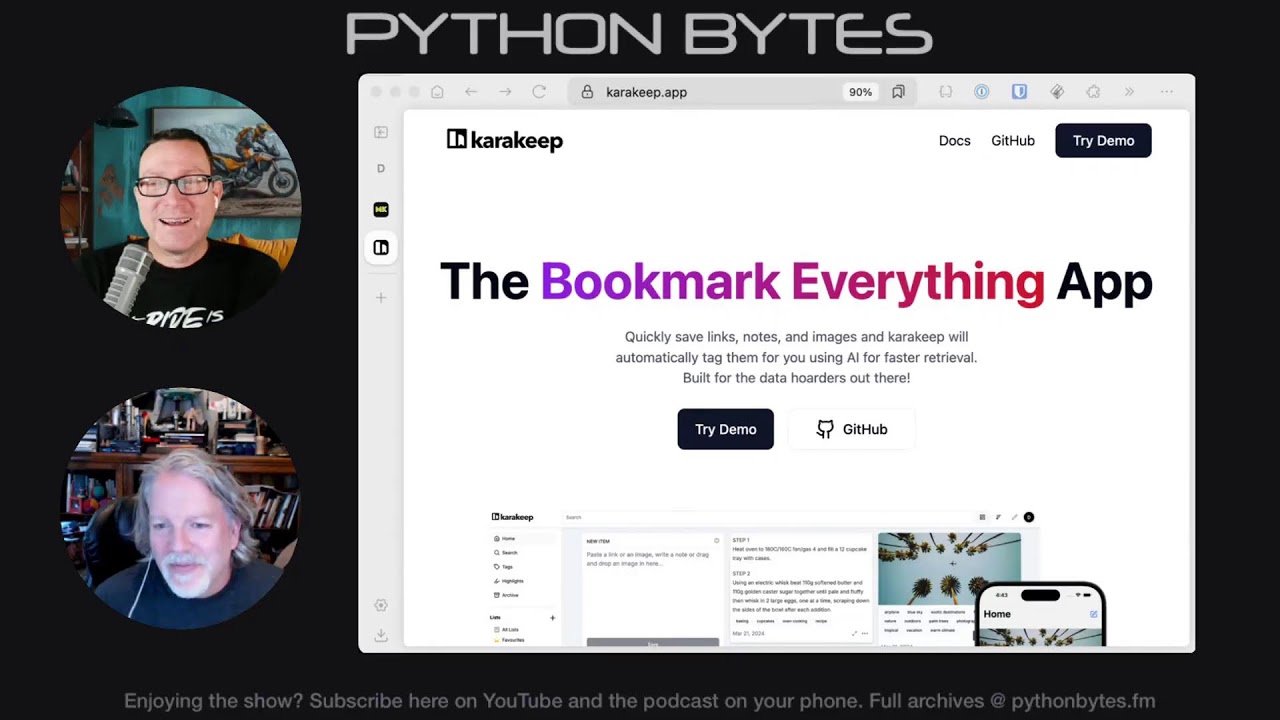The image size is (1280, 720).
Task: Click the bookmarks icon in the address bar
Action: 898,92
